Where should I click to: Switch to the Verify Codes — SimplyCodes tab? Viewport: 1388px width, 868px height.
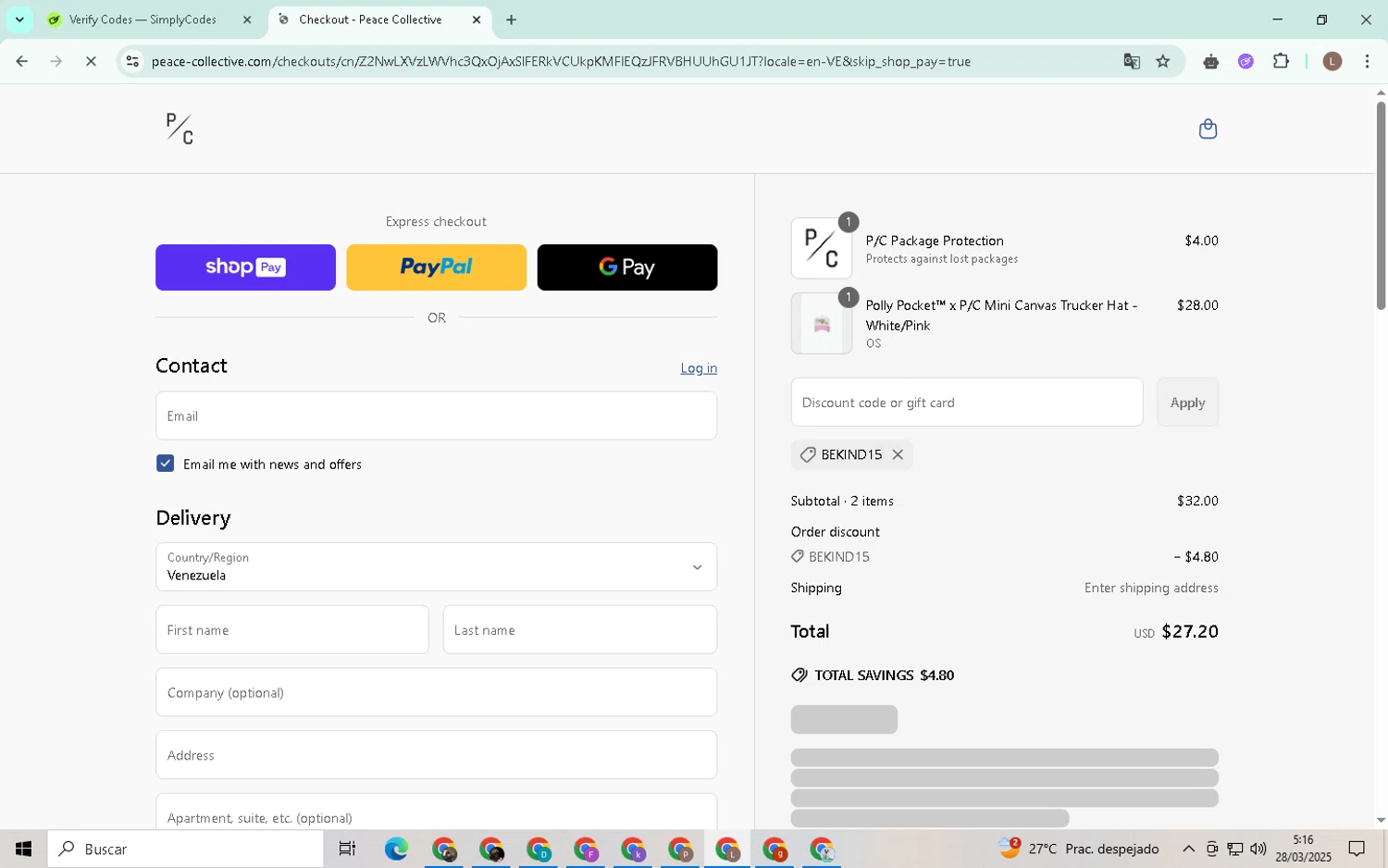pos(142,19)
